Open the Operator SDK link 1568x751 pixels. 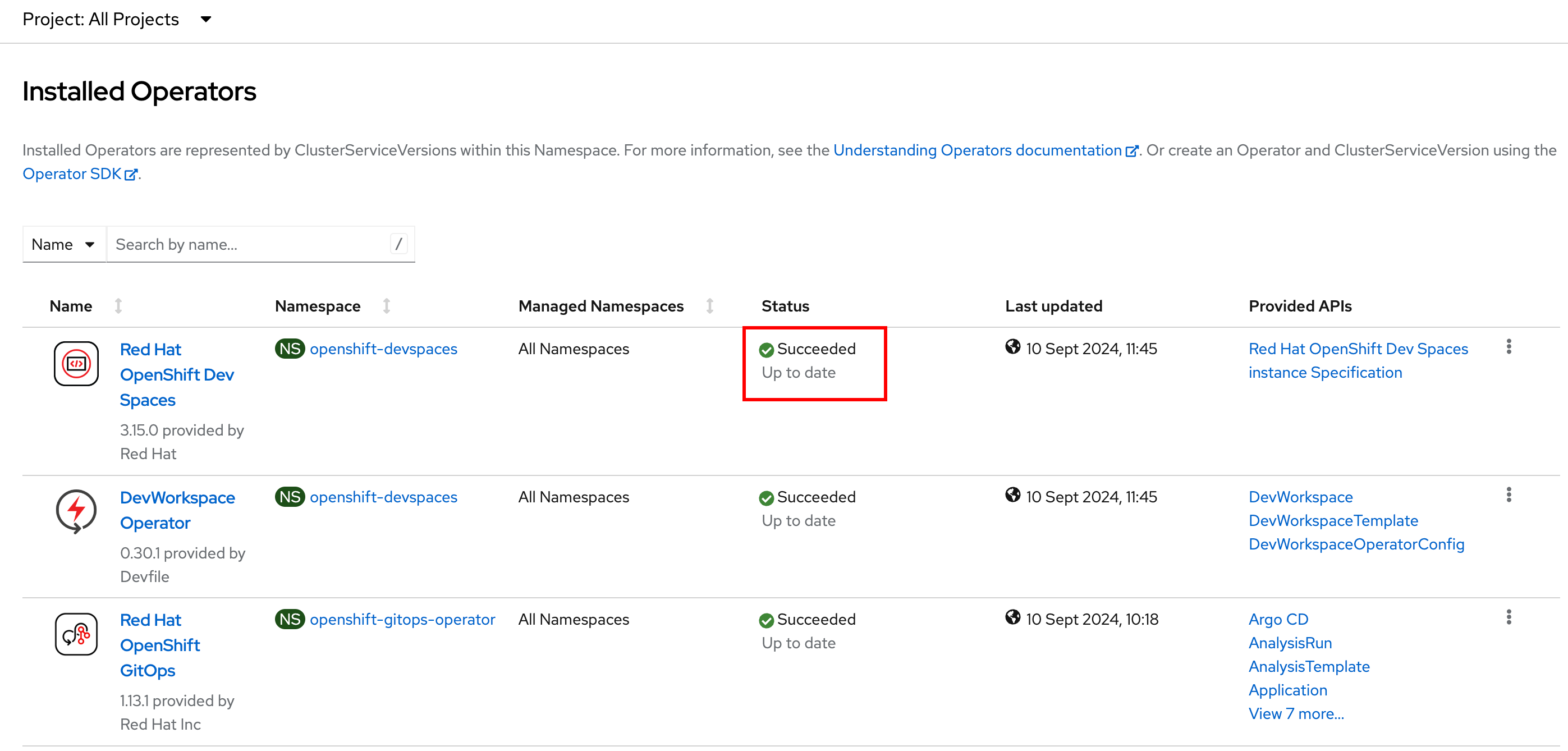pyautogui.click(x=80, y=174)
